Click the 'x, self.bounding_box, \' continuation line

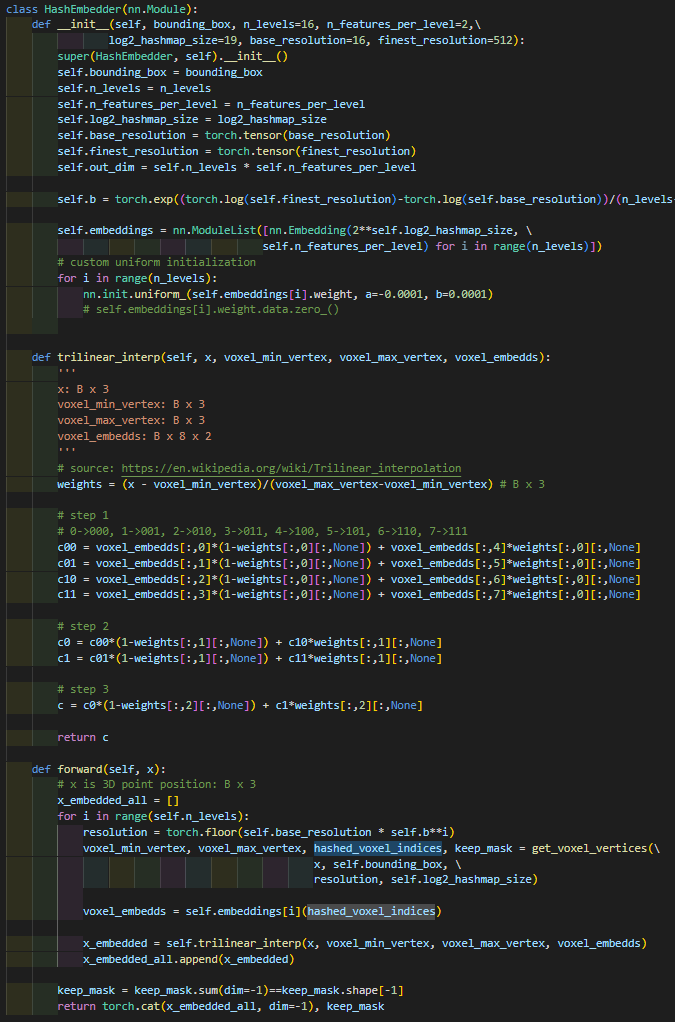coord(388,864)
